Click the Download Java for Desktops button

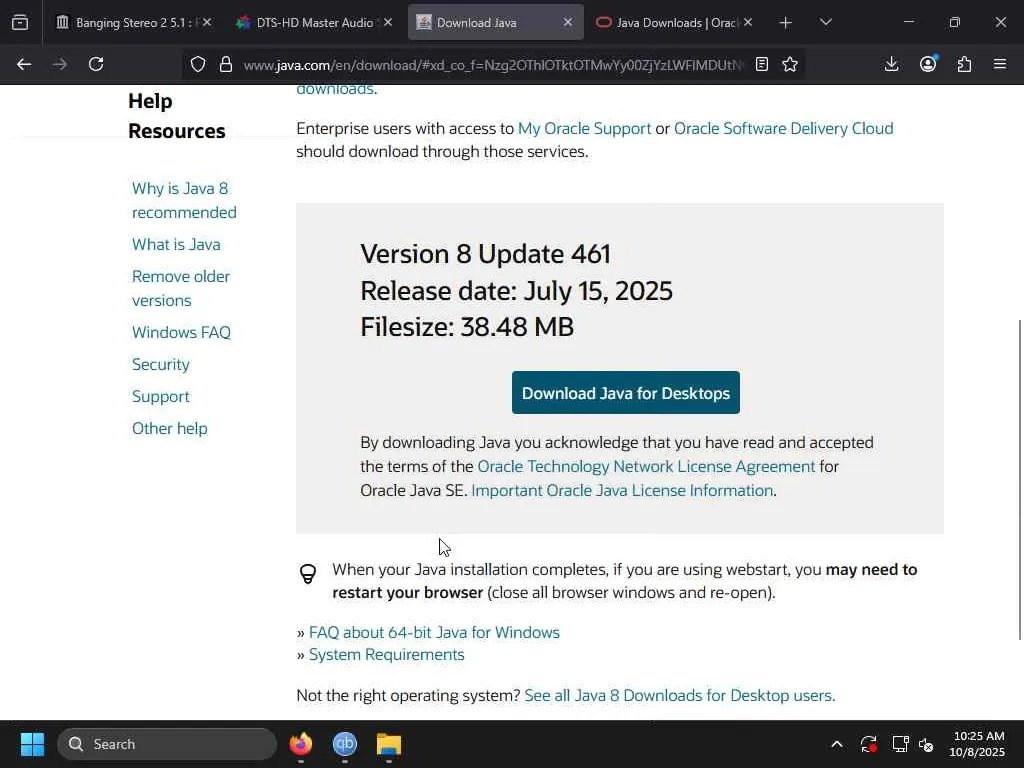tap(626, 393)
